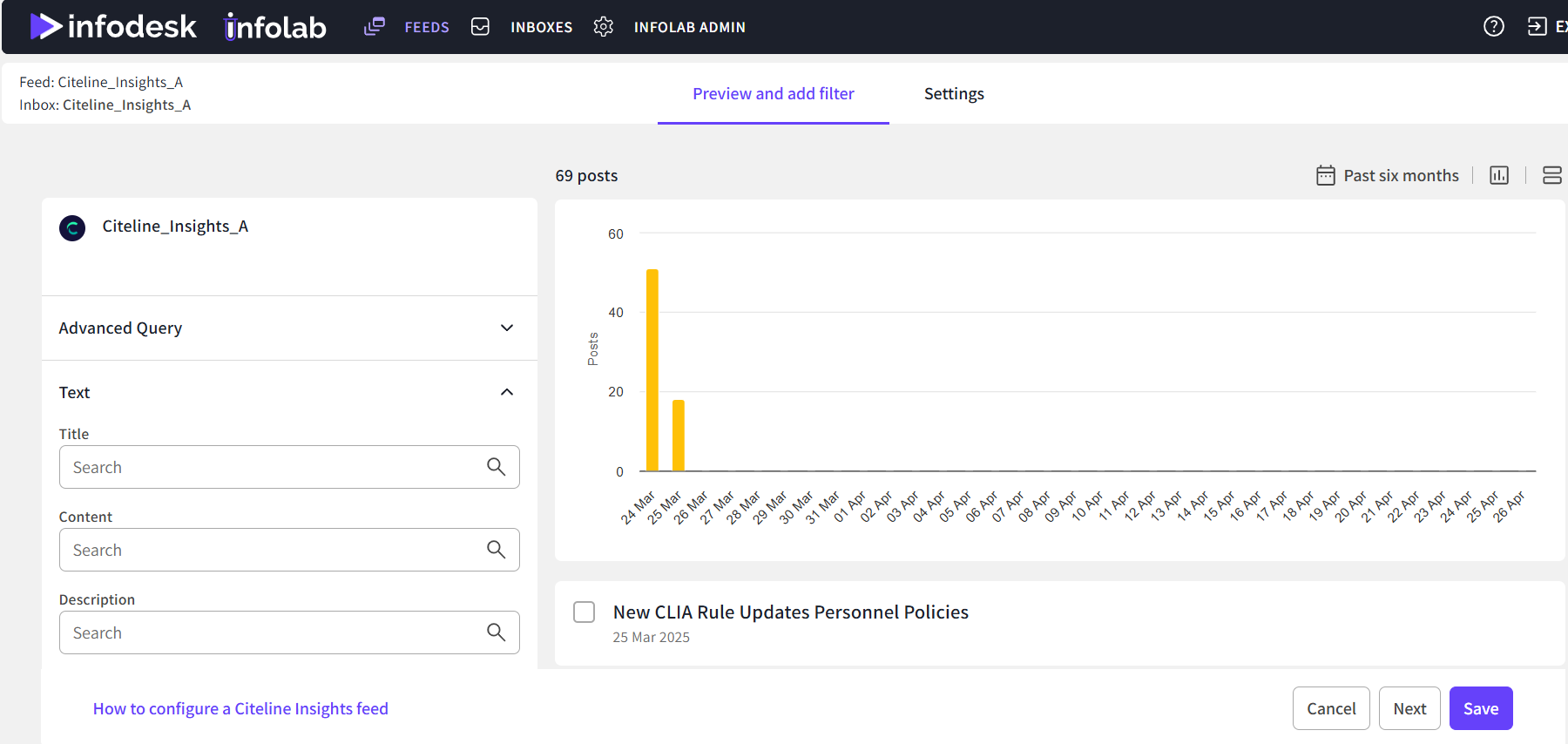Select the Preview and add filter tab
Image resolution: width=1568 pixels, height=744 pixels.
[x=773, y=94]
